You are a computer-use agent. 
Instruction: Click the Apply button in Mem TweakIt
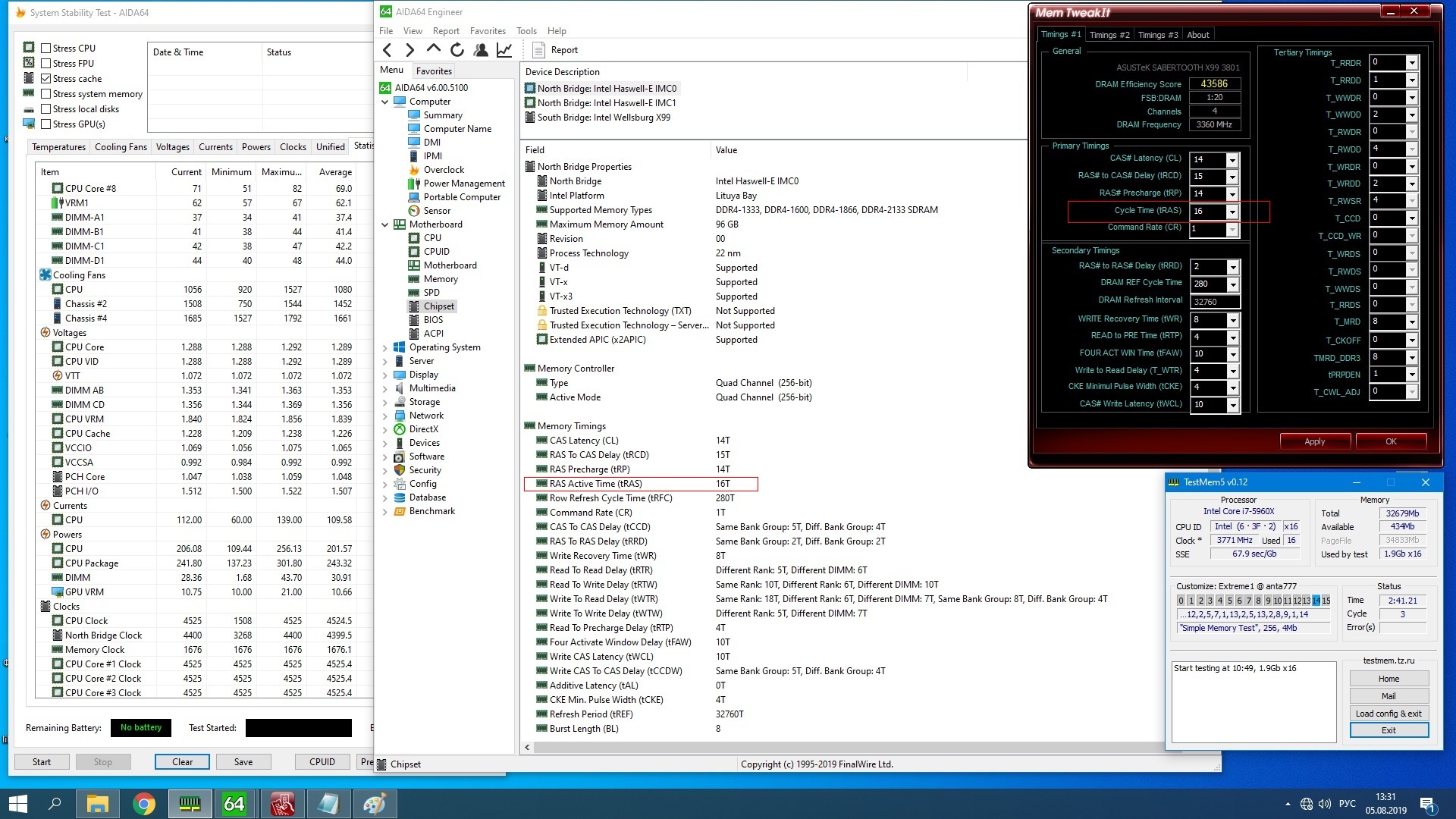pos(1314,441)
